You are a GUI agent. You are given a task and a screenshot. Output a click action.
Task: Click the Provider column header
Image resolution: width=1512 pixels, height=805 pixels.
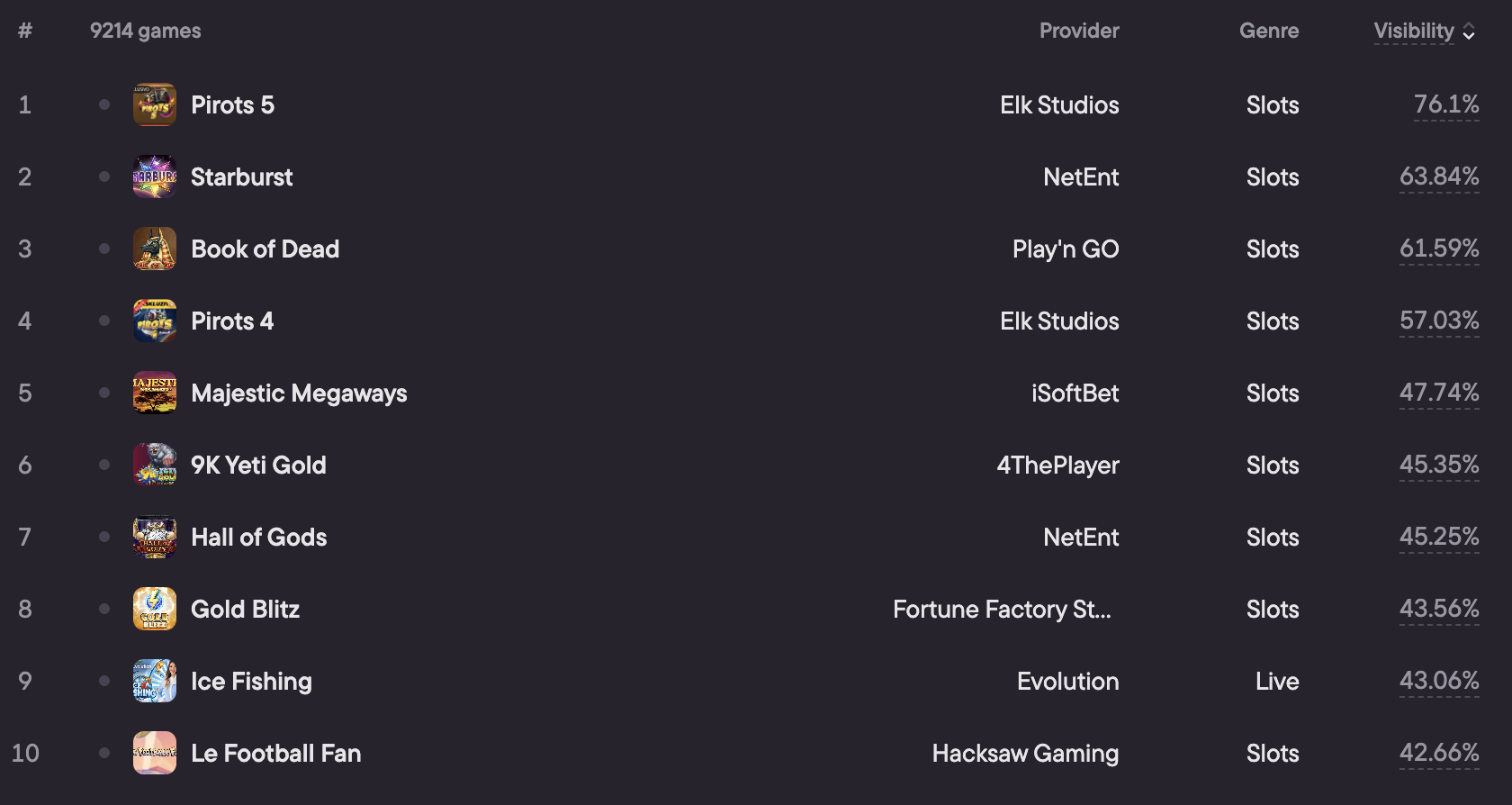(1079, 31)
